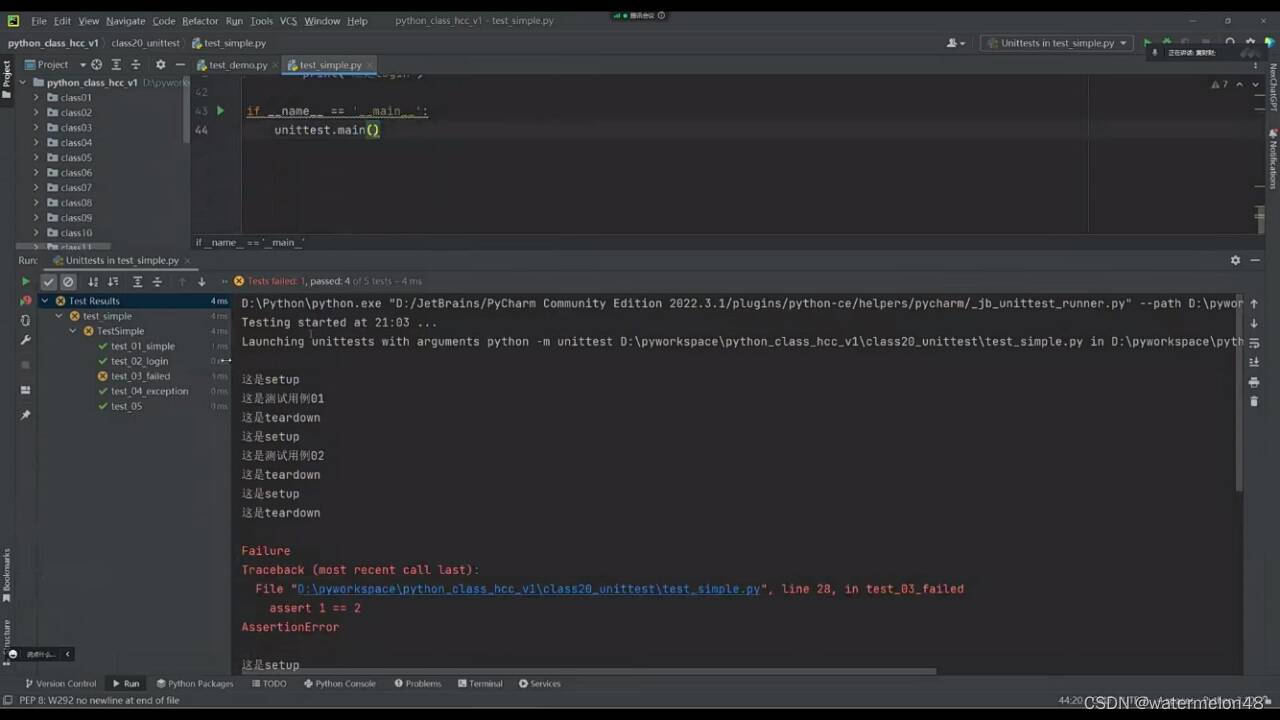
Task: Click down-arrow icon right of console
Action: (1254, 324)
